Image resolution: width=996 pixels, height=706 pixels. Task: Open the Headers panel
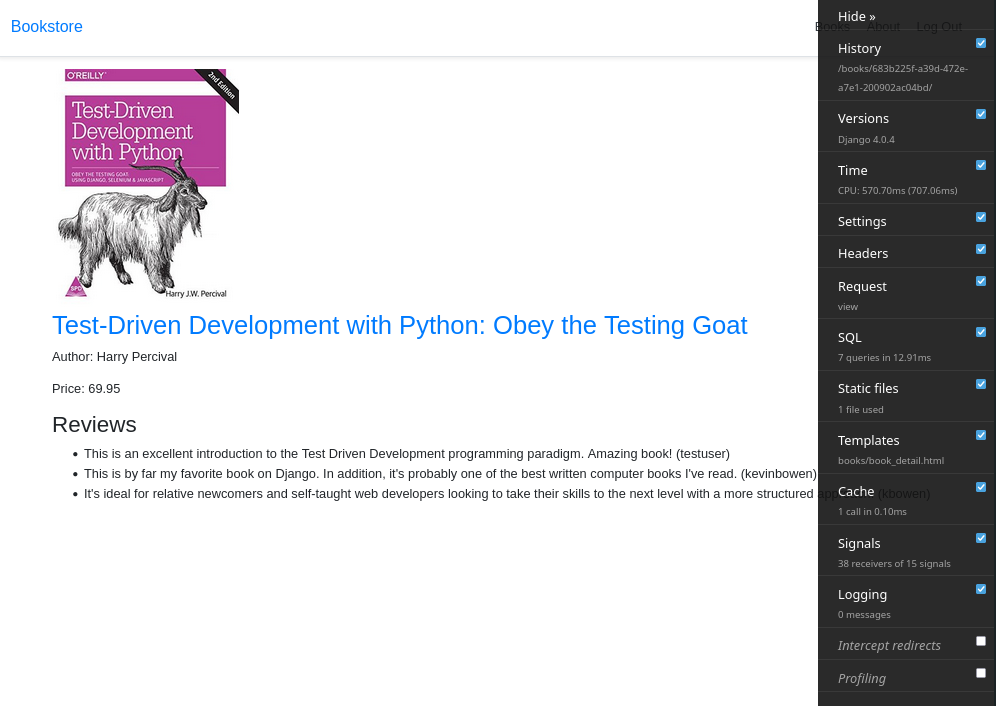pyautogui.click(x=863, y=253)
